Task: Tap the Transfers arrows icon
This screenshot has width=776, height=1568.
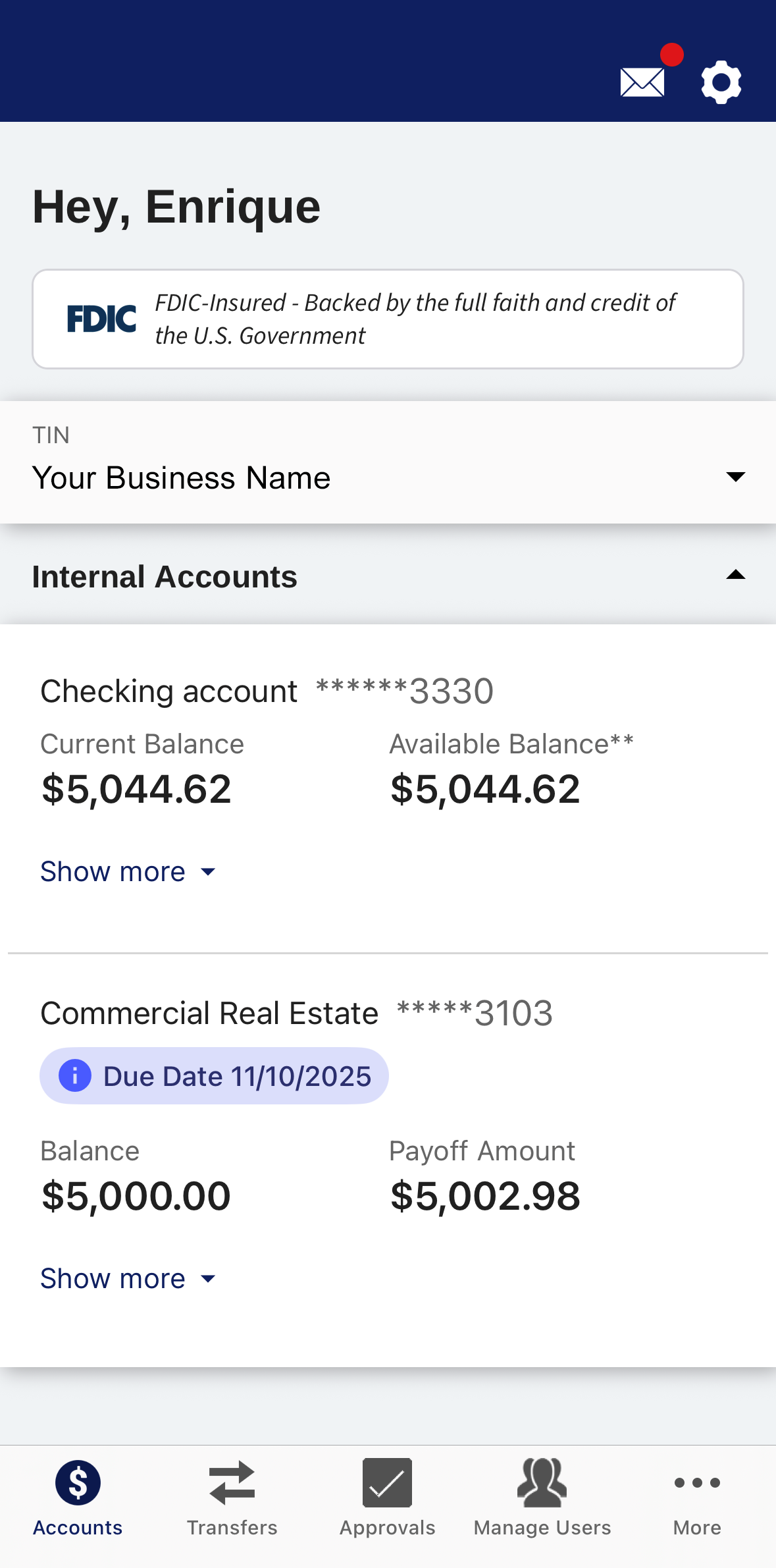Action: pos(232,1483)
